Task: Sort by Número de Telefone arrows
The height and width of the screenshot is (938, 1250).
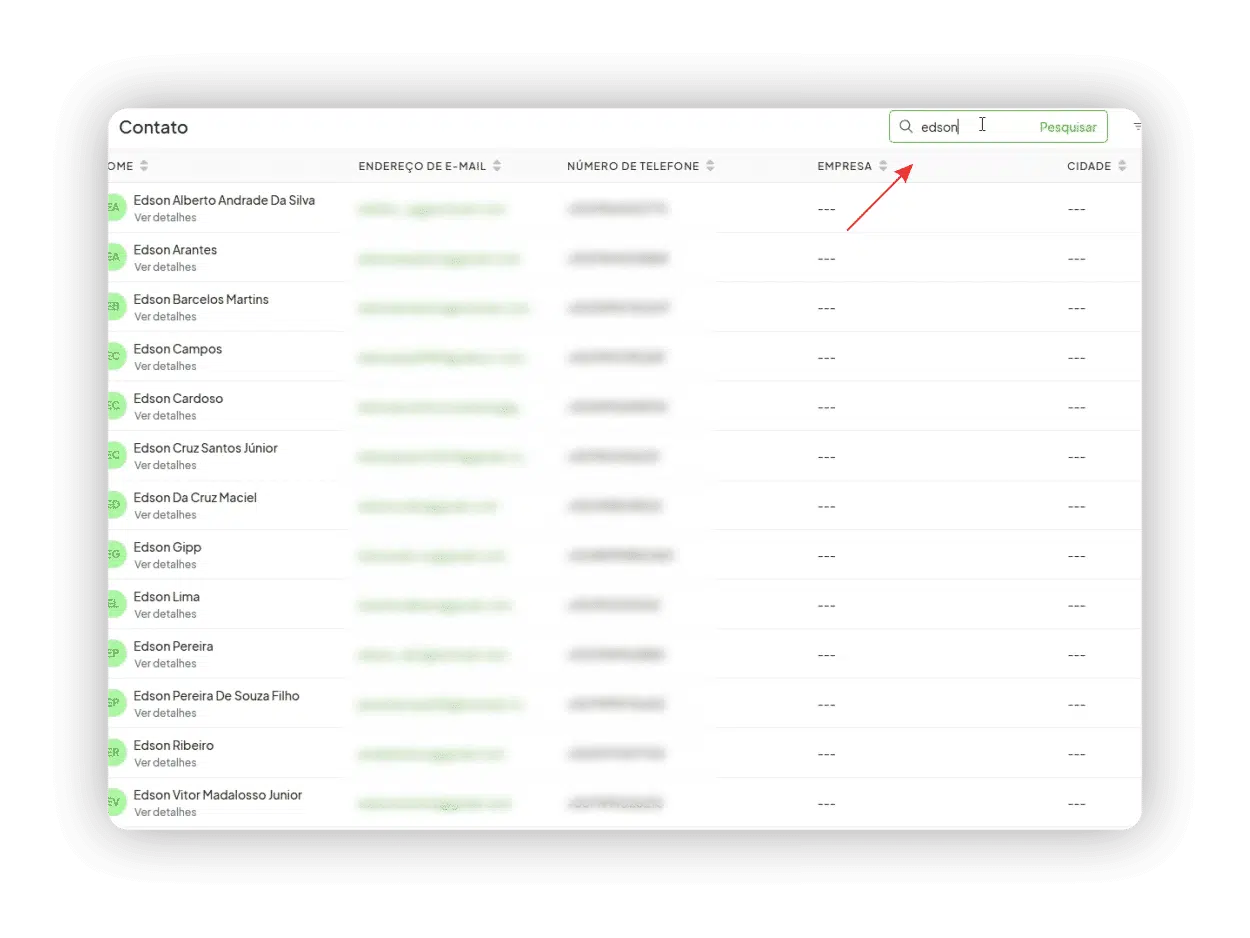Action: click(710, 166)
